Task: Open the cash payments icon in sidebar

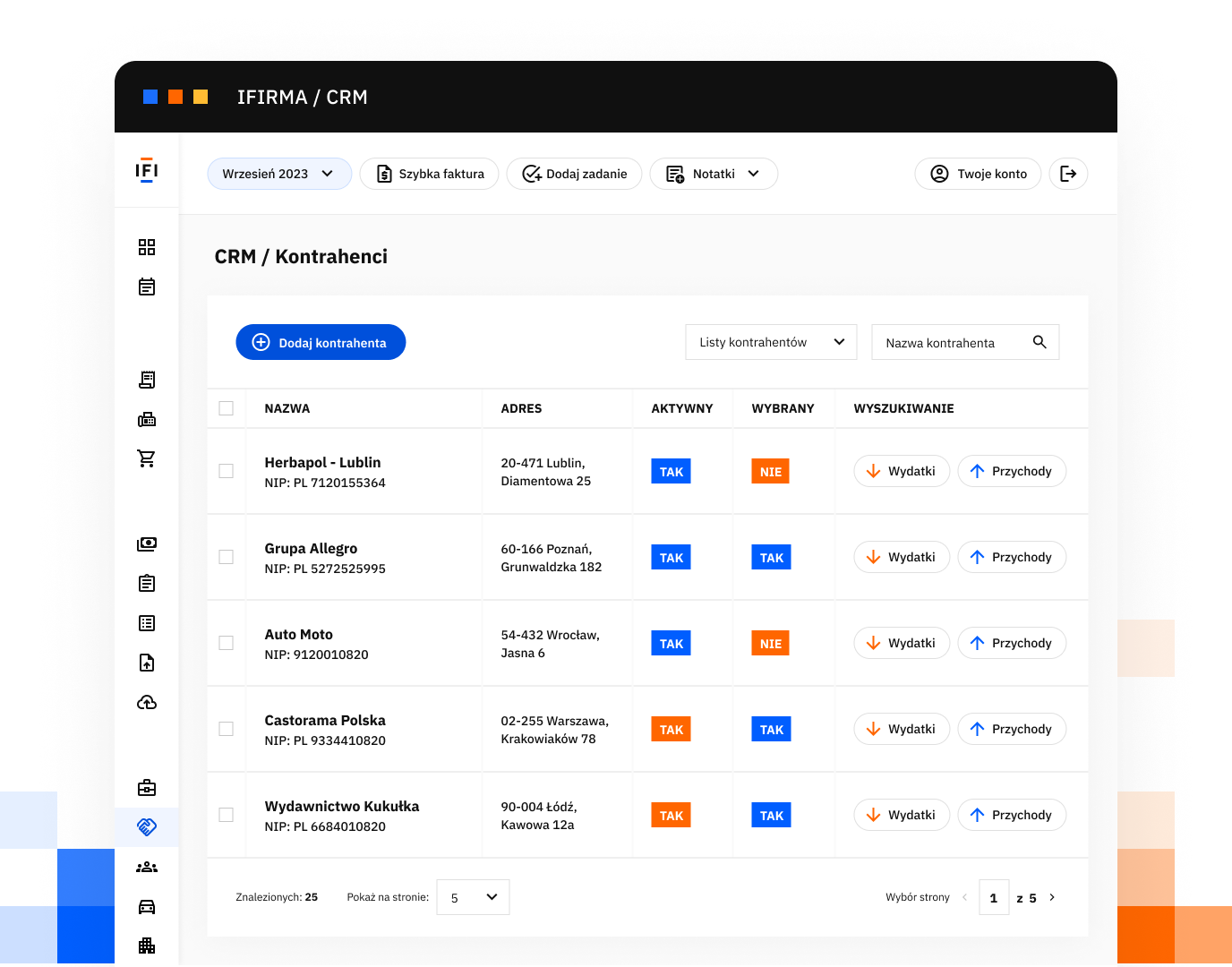Action: 147,544
